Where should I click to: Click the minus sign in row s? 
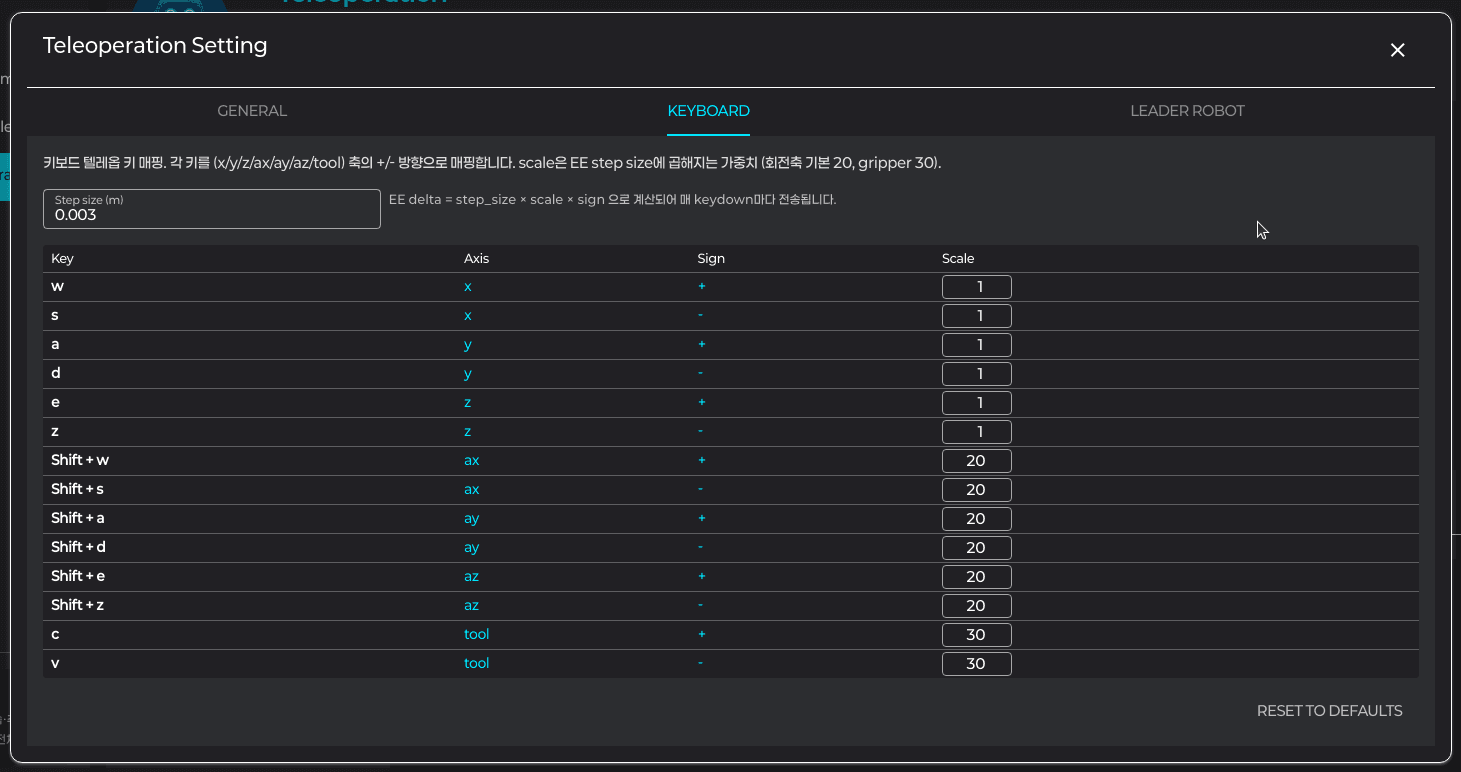coord(700,316)
